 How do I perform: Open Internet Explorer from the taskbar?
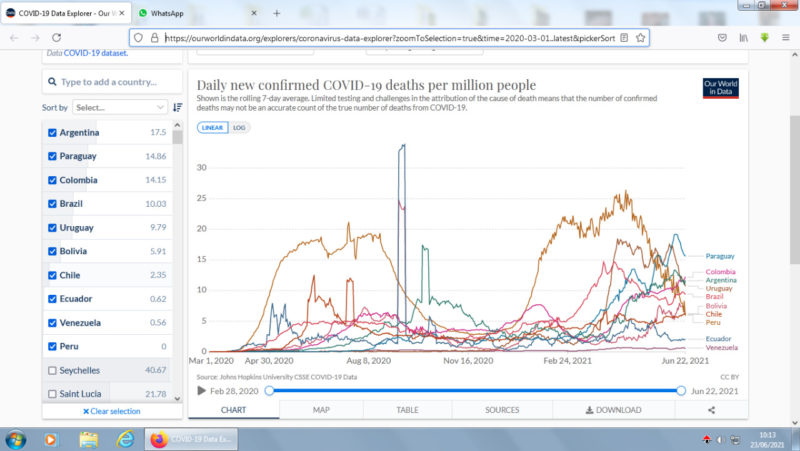pyautogui.click(x=126, y=439)
